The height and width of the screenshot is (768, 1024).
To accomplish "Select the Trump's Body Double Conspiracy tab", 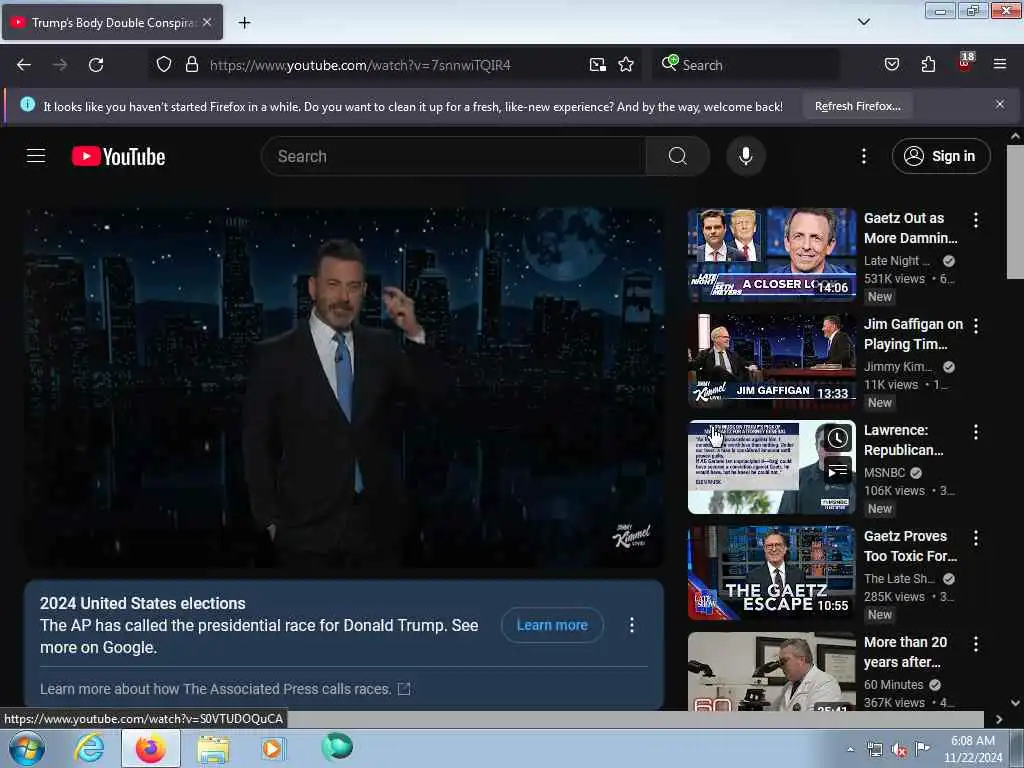I will pos(112,23).
